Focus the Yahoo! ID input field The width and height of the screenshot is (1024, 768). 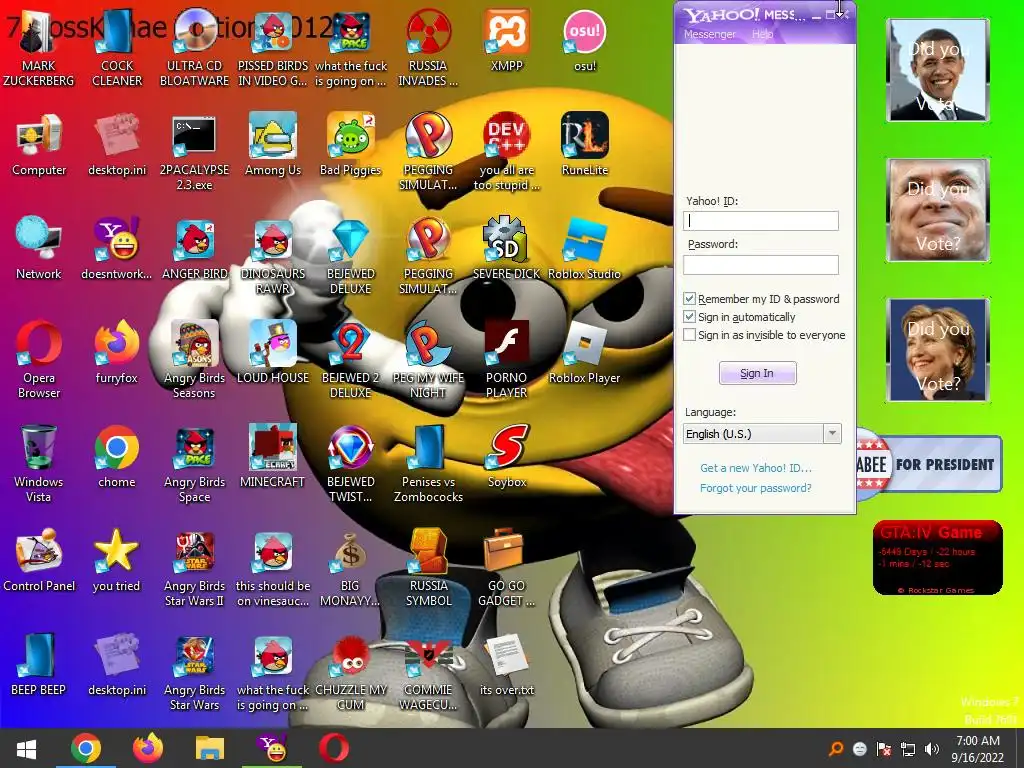pyautogui.click(x=761, y=221)
